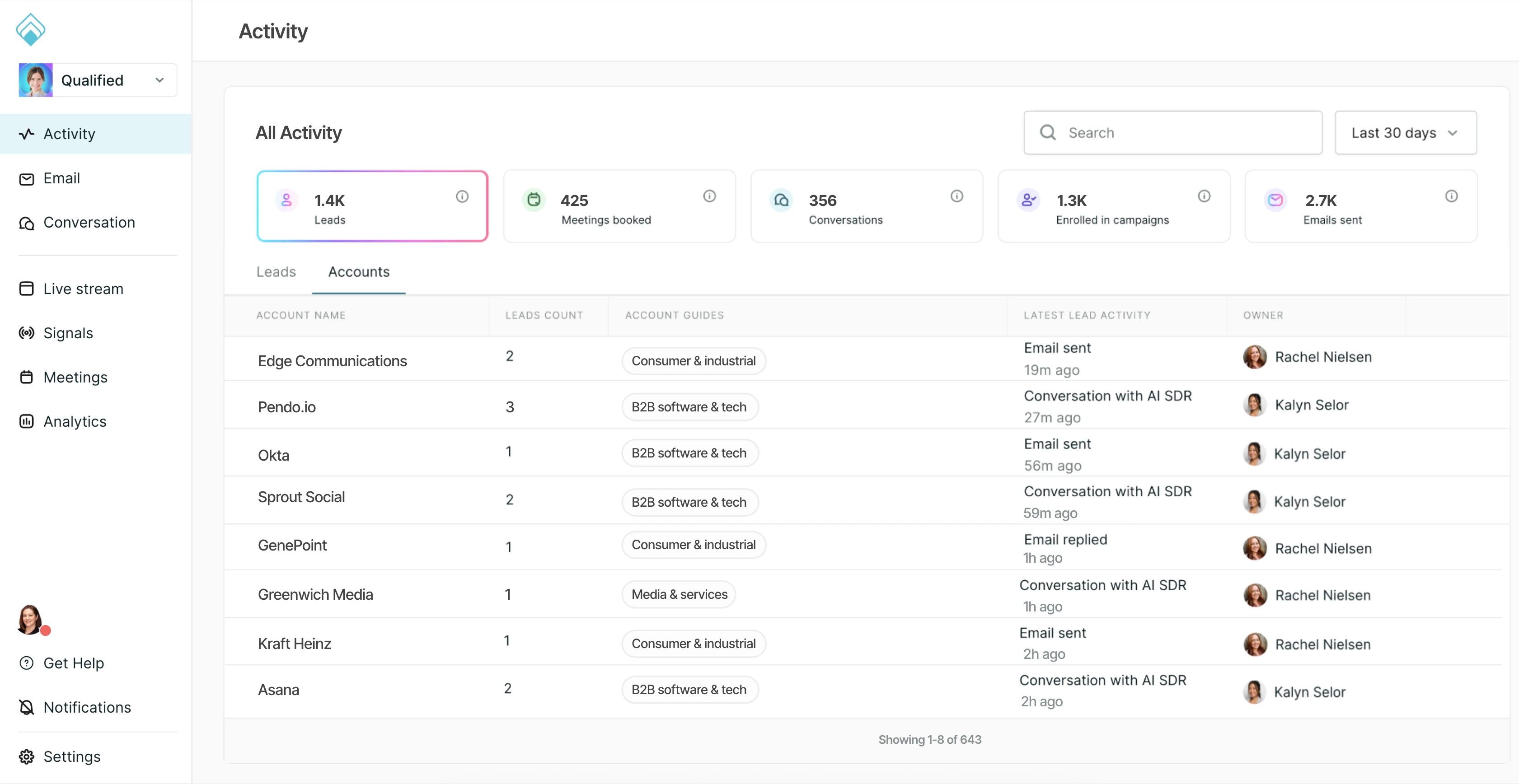Open Live stream in the sidebar
Image resolution: width=1519 pixels, height=784 pixels.
coord(71,289)
